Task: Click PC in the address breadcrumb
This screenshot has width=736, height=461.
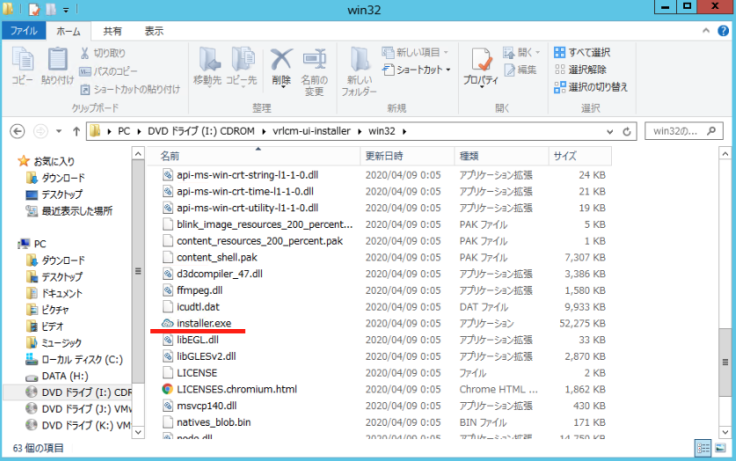Action: (124, 131)
